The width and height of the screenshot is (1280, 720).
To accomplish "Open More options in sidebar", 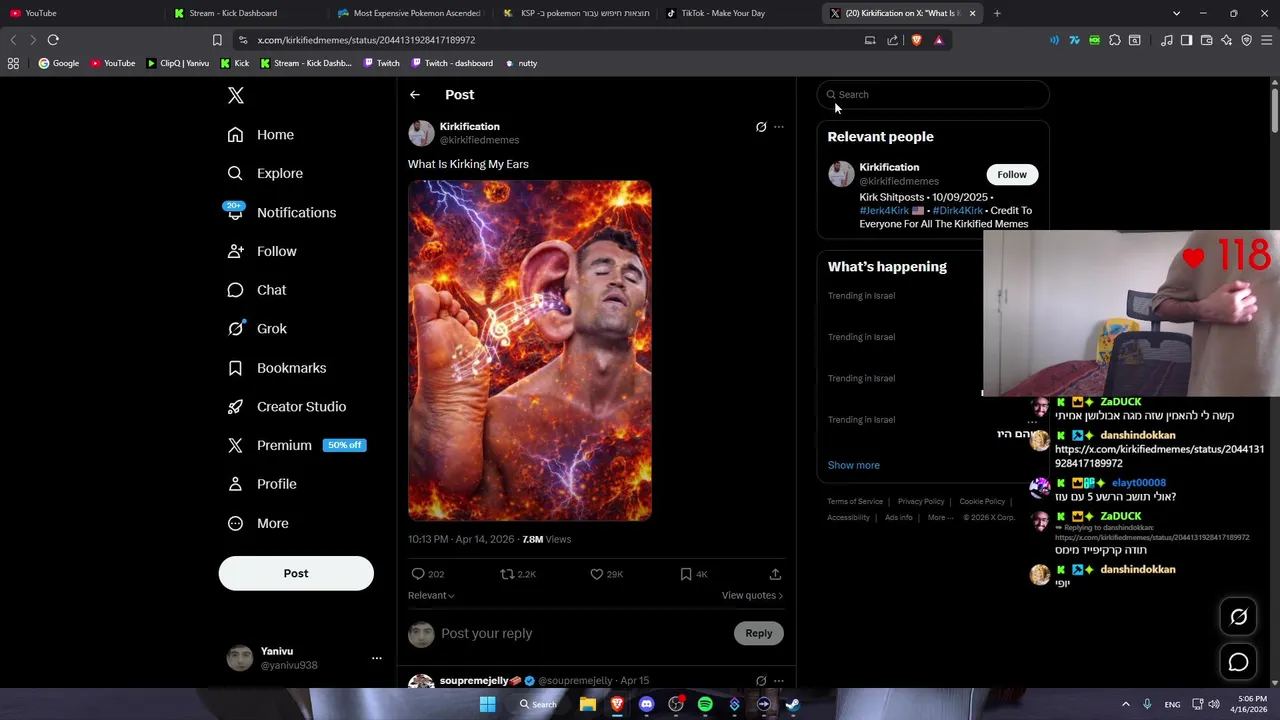I will coord(258,523).
